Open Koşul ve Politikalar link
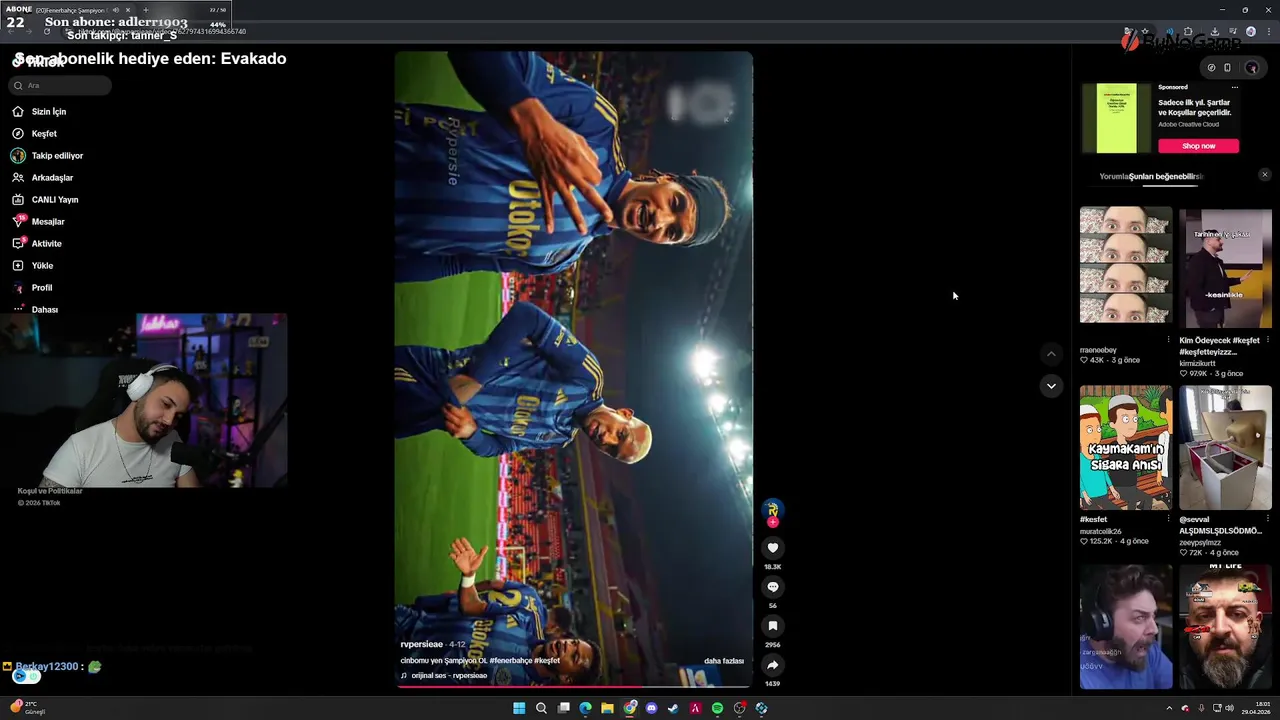The width and height of the screenshot is (1280, 720). 50,491
